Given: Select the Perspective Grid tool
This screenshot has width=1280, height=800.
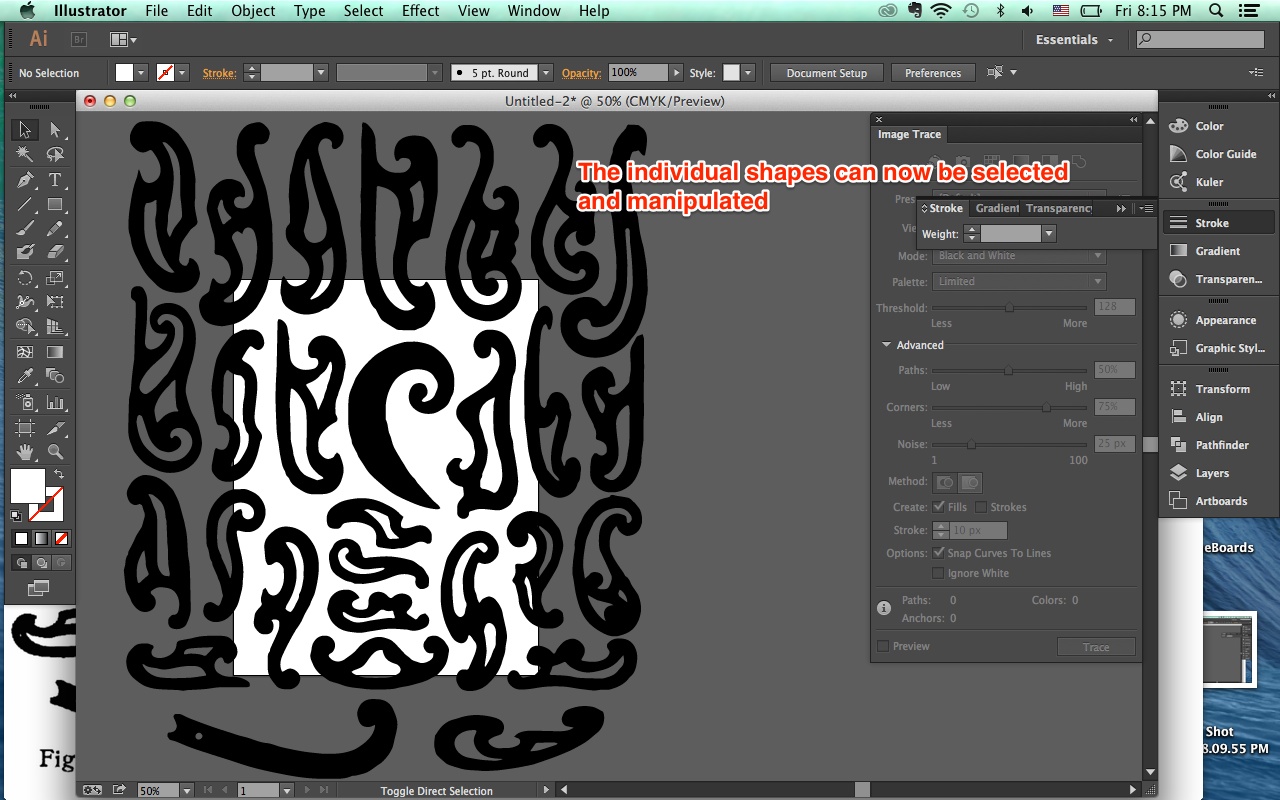Looking at the screenshot, I should 55,327.
